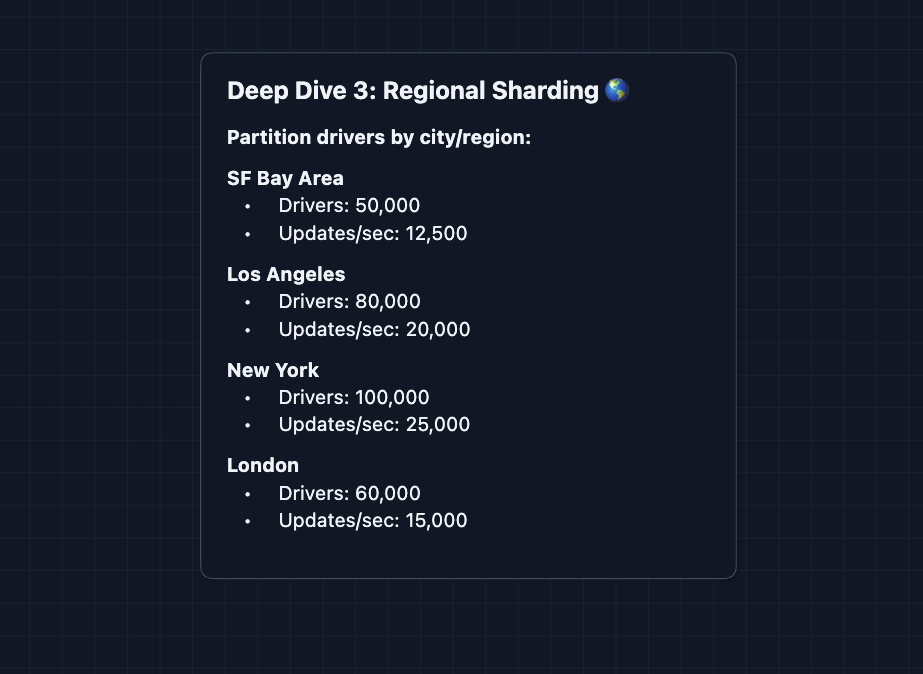Click the Updates/sec: 20,000 line

tap(374, 329)
